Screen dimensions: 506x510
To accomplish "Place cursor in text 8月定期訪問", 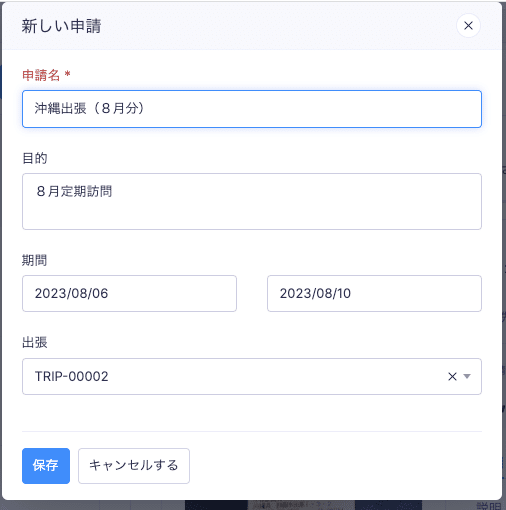I will click(x=74, y=191).
